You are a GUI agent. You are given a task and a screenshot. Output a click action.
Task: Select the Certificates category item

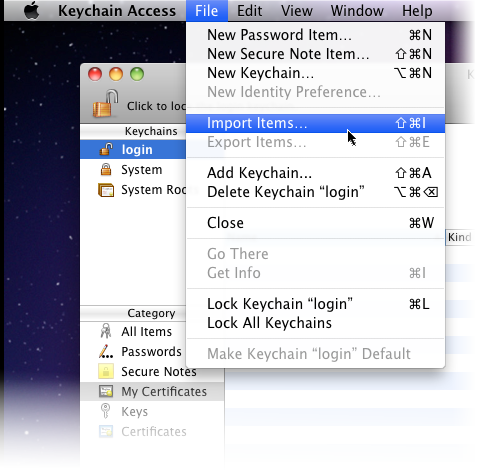pyautogui.click(x=154, y=432)
